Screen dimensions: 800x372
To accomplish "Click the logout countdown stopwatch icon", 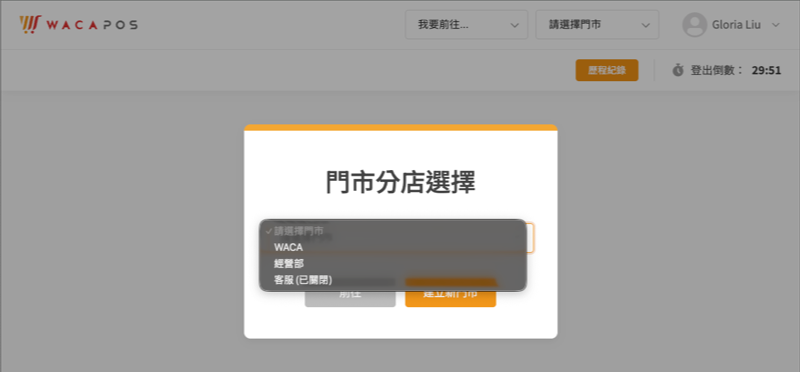I will click(x=678, y=70).
